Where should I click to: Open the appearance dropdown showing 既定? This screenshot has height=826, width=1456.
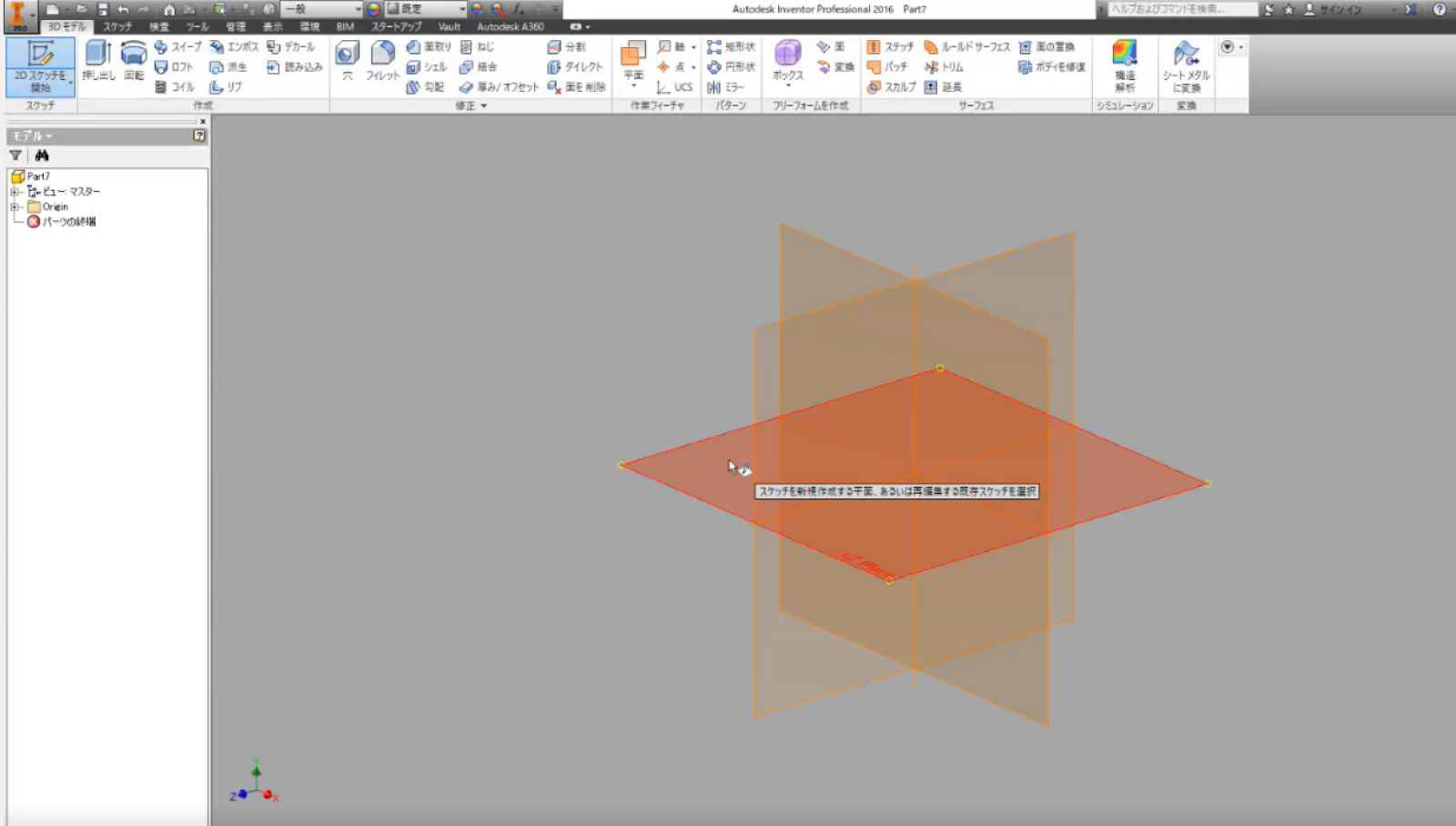pos(428,9)
